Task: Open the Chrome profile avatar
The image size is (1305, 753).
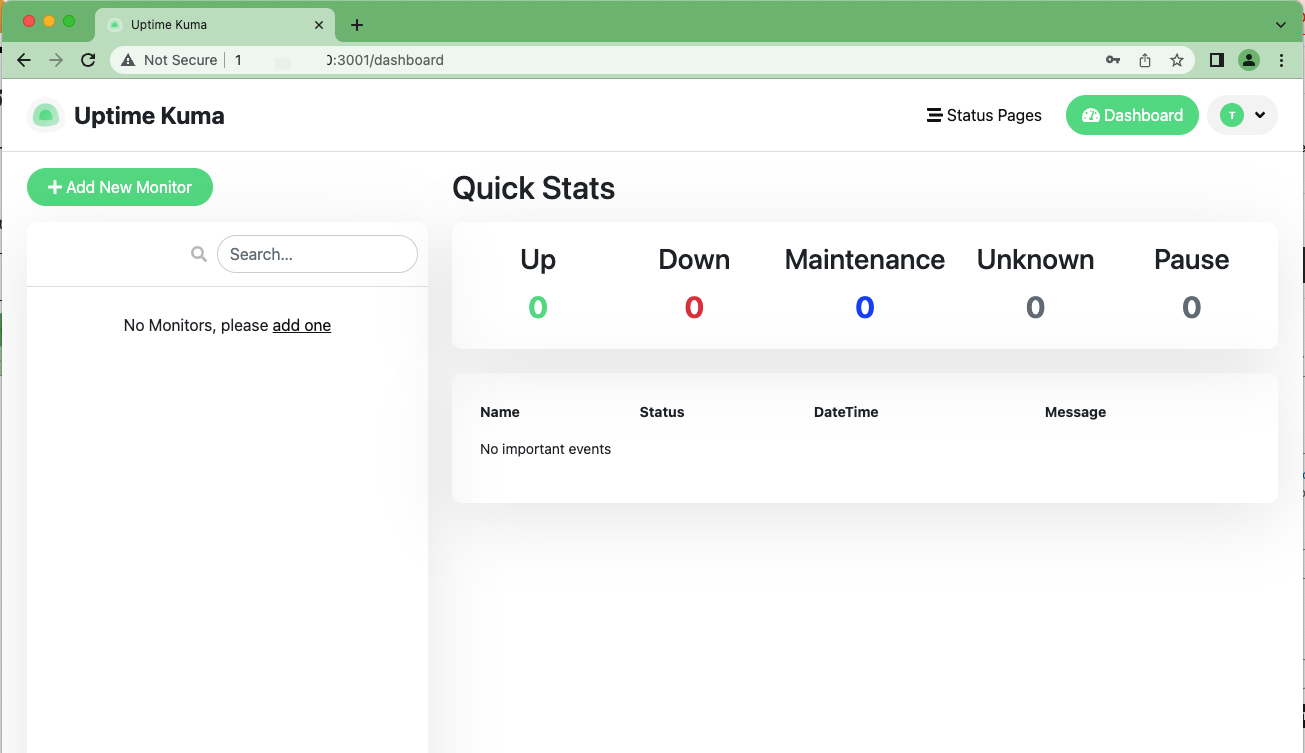Action: click(x=1249, y=60)
